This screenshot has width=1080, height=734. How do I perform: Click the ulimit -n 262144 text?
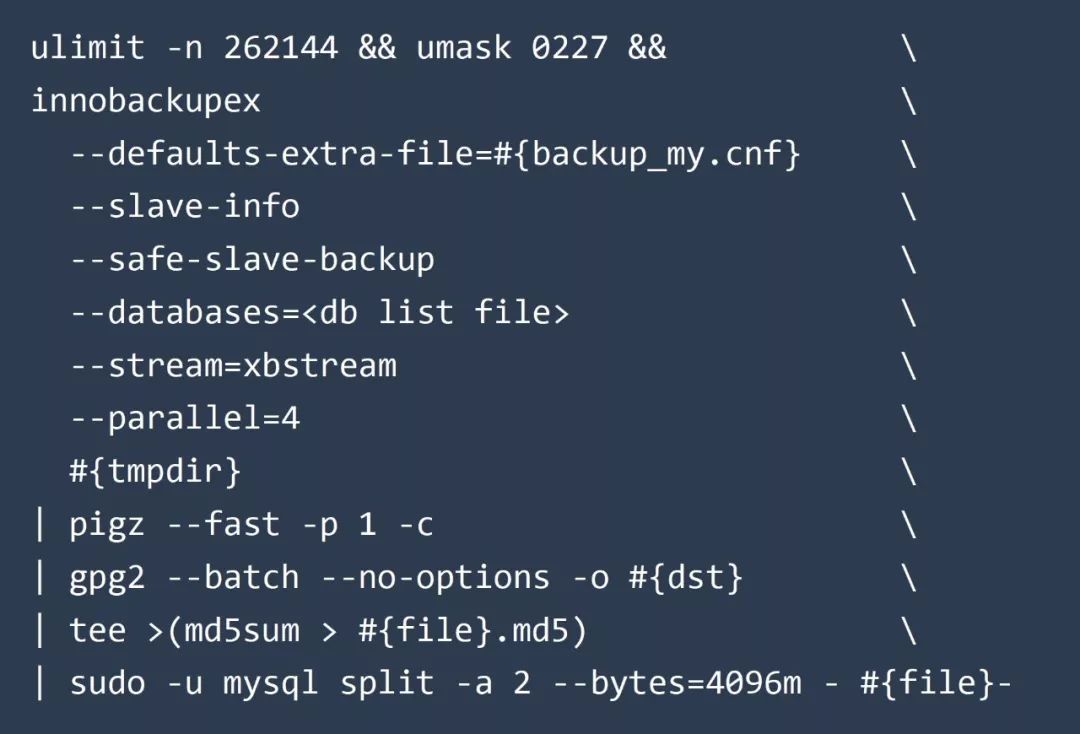[185, 48]
